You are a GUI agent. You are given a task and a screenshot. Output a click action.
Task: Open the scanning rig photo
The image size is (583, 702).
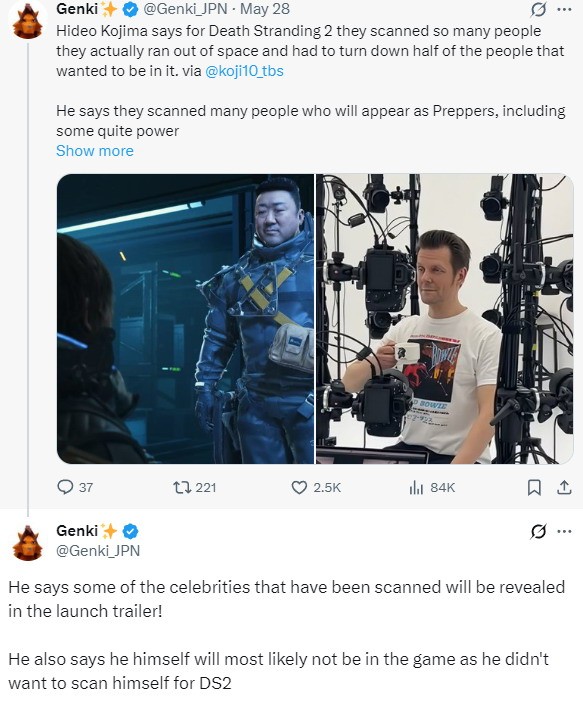click(445, 319)
